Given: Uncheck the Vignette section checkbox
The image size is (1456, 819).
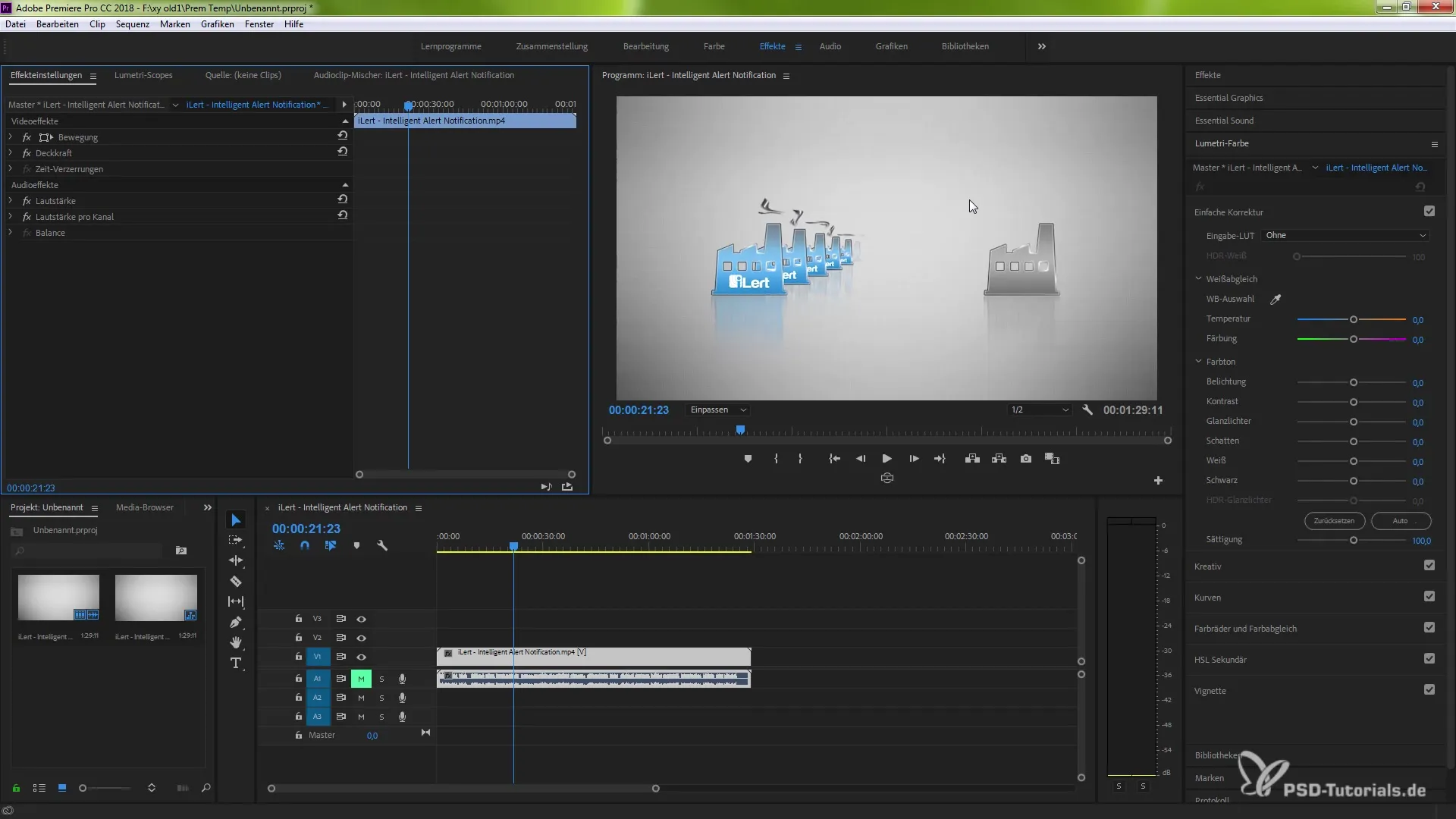Looking at the screenshot, I should (x=1429, y=690).
